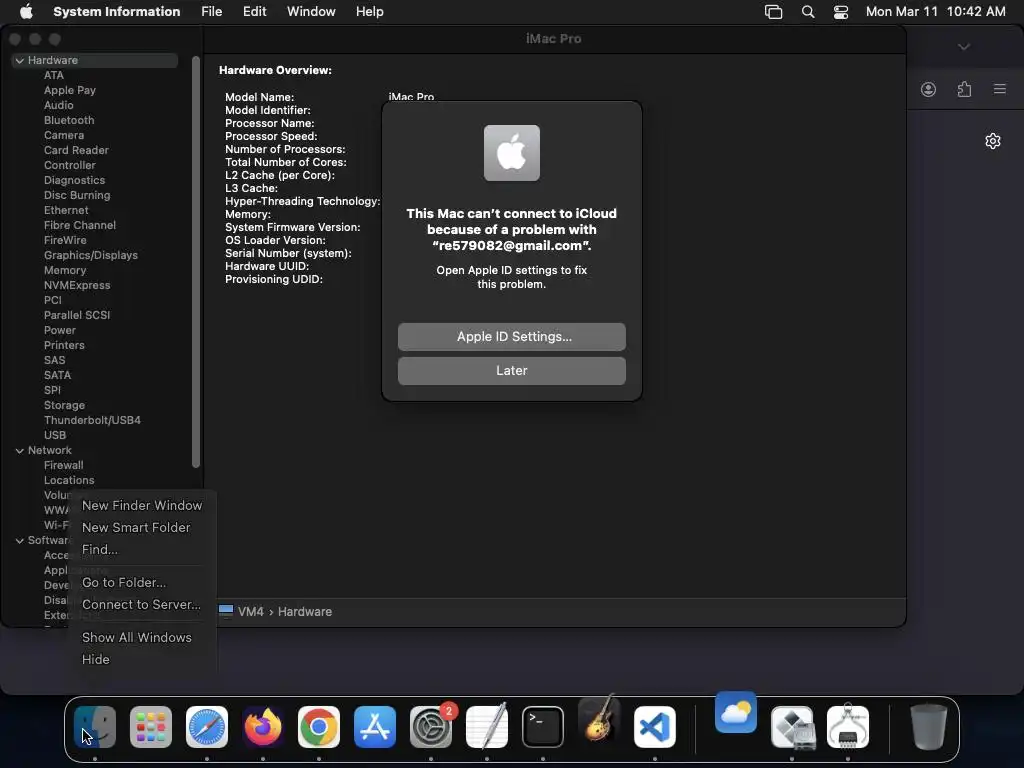Click the date and time in menu bar
Viewport: 1024px width, 768px height.
point(935,12)
